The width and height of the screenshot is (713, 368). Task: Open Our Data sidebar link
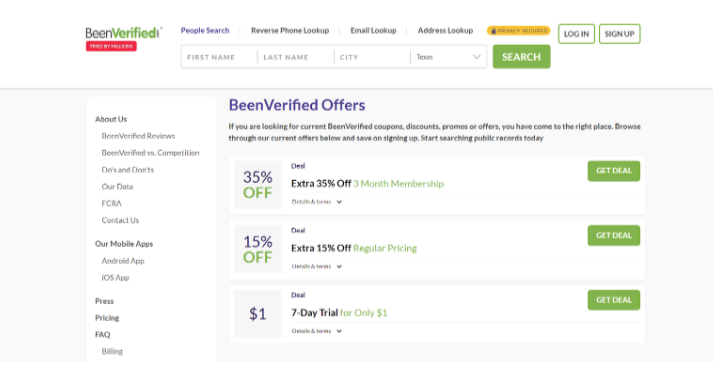(x=117, y=187)
